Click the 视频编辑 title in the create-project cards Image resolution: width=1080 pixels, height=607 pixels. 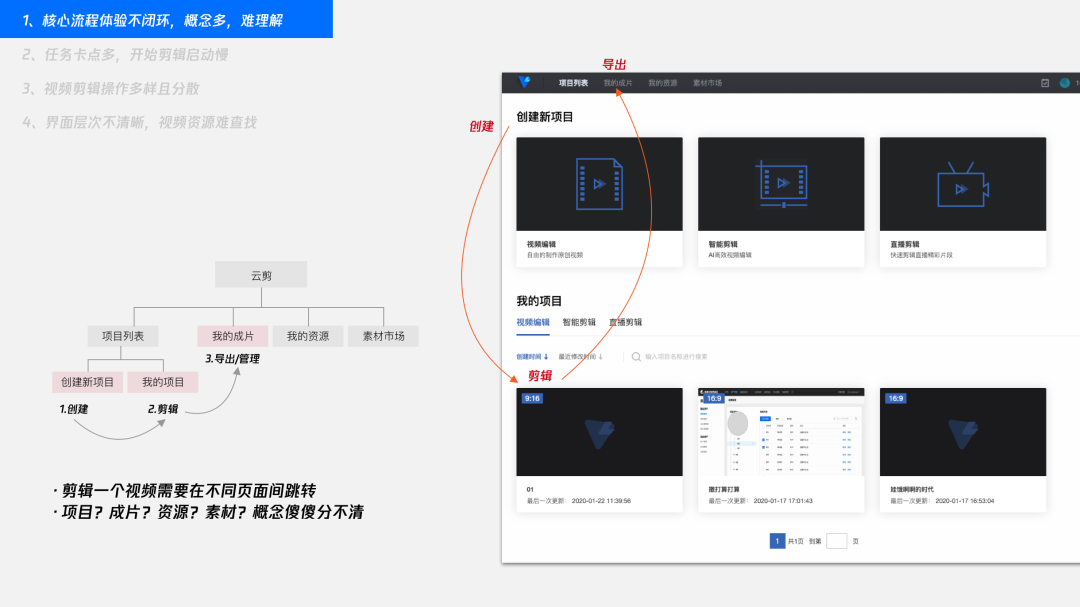click(541, 244)
